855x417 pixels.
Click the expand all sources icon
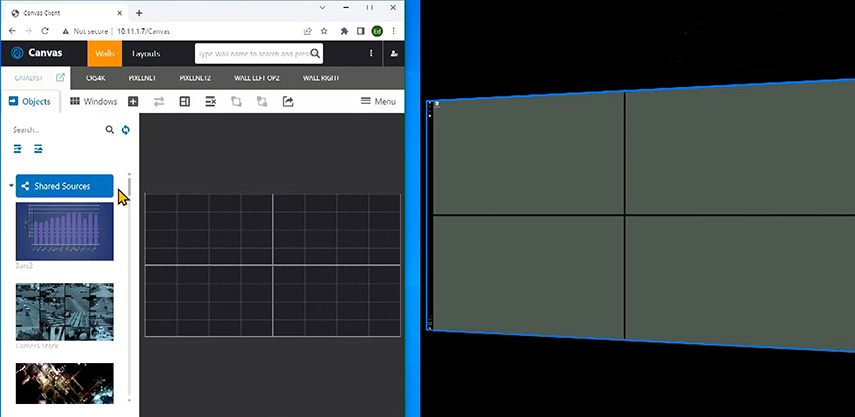click(18, 149)
